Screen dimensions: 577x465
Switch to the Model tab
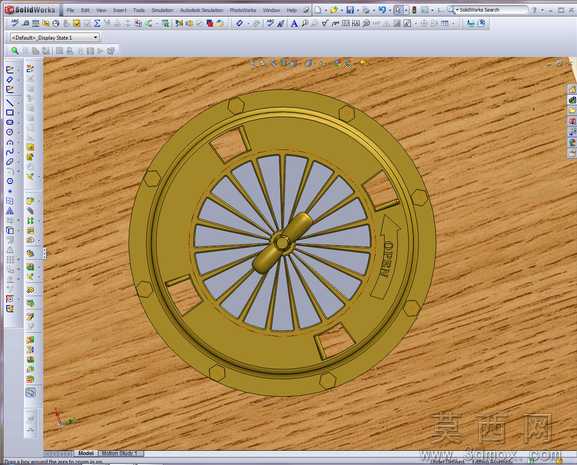(x=86, y=453)
